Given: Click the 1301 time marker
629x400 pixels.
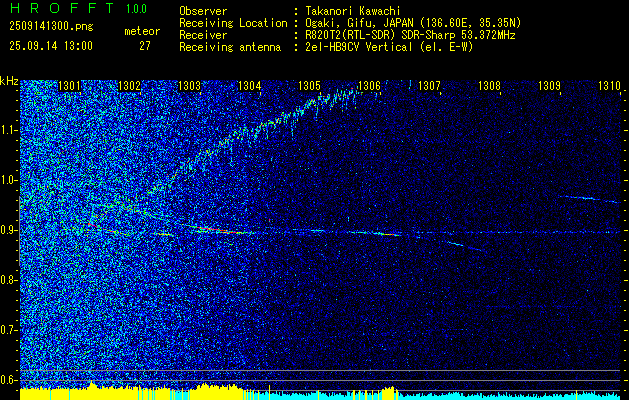Looking at the screenshot, I should 69,86.
